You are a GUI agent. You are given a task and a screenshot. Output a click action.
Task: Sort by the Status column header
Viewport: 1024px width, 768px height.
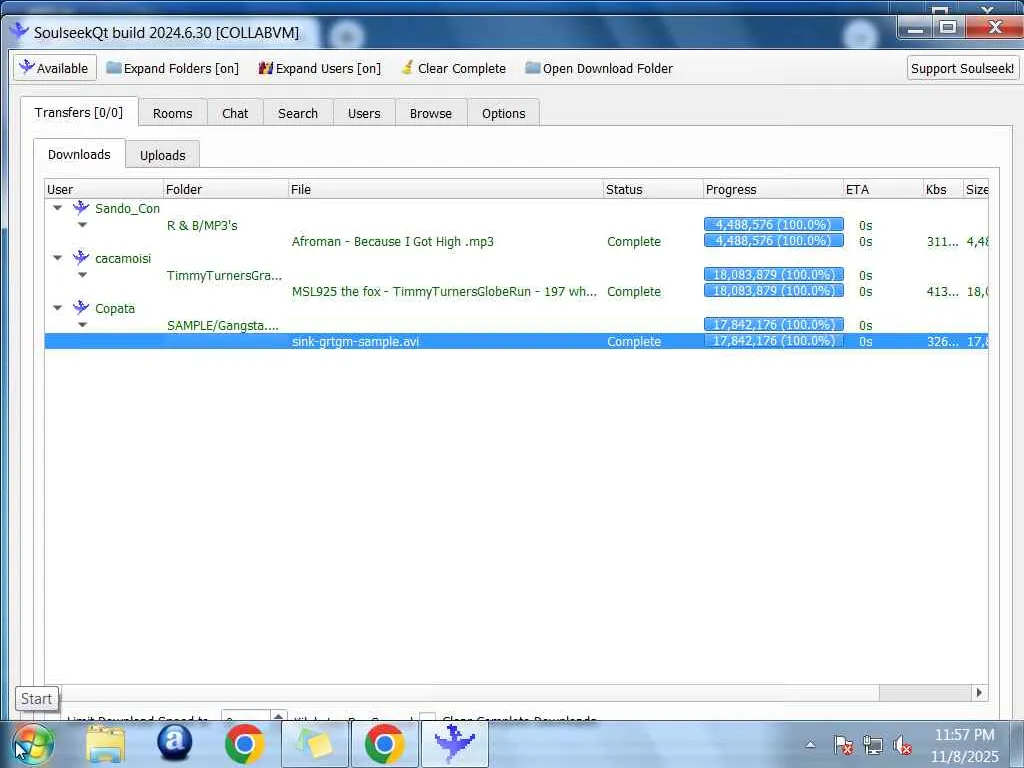pos(654,189)
